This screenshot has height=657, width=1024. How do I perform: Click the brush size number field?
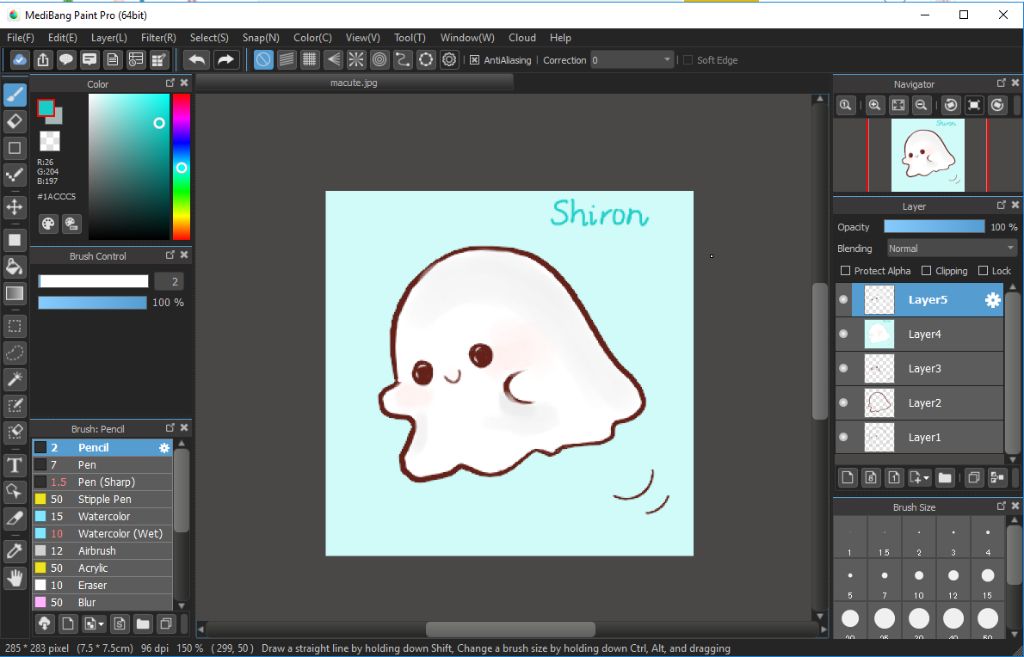tap(169, 281)
